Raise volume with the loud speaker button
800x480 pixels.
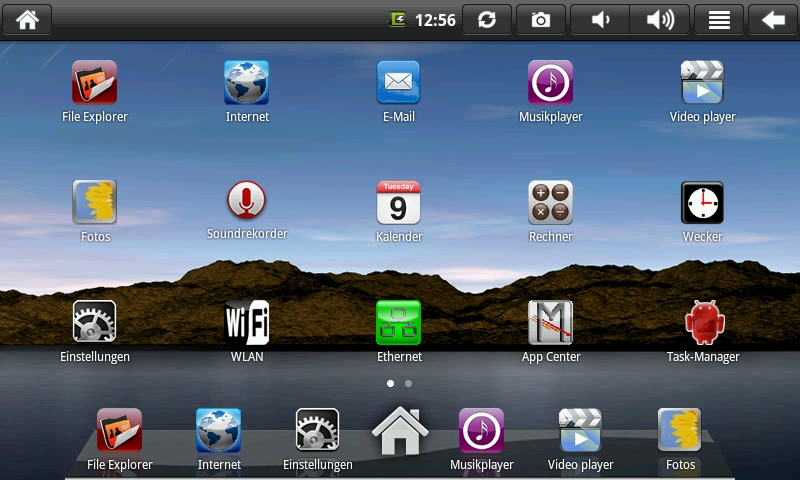pyautogui.click(x=660, y=20)
